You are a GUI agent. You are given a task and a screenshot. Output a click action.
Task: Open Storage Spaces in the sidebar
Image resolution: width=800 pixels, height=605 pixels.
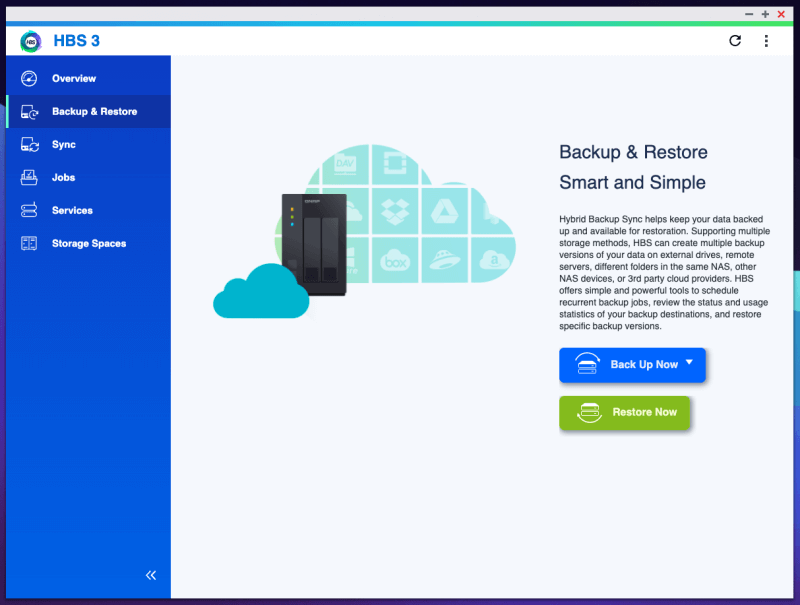point(88,244)
